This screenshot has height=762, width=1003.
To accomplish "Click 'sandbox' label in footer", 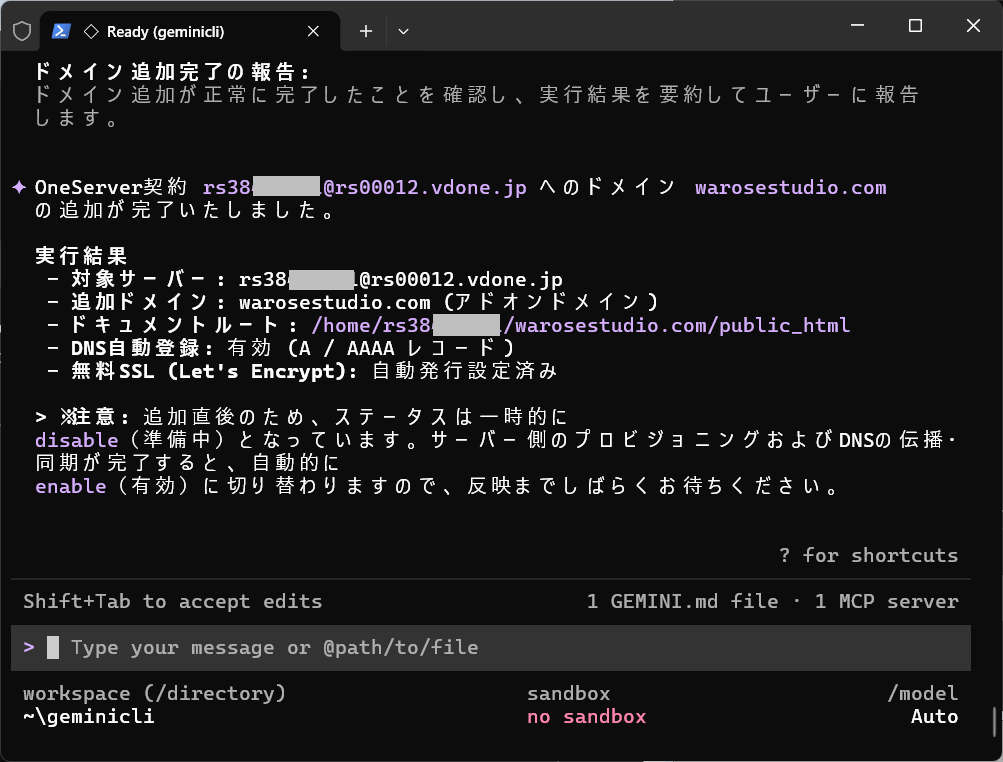I will point(569,694).
